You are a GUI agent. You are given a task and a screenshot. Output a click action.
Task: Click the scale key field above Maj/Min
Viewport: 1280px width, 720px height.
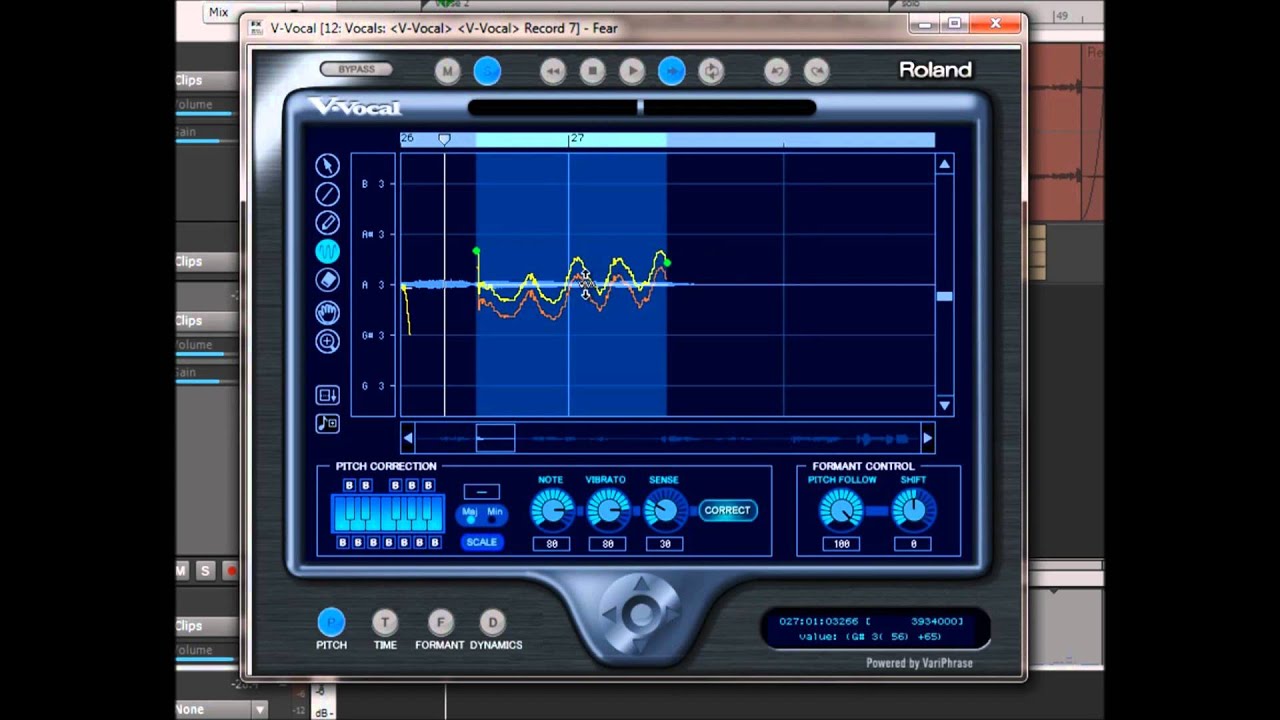coord(481,492)
